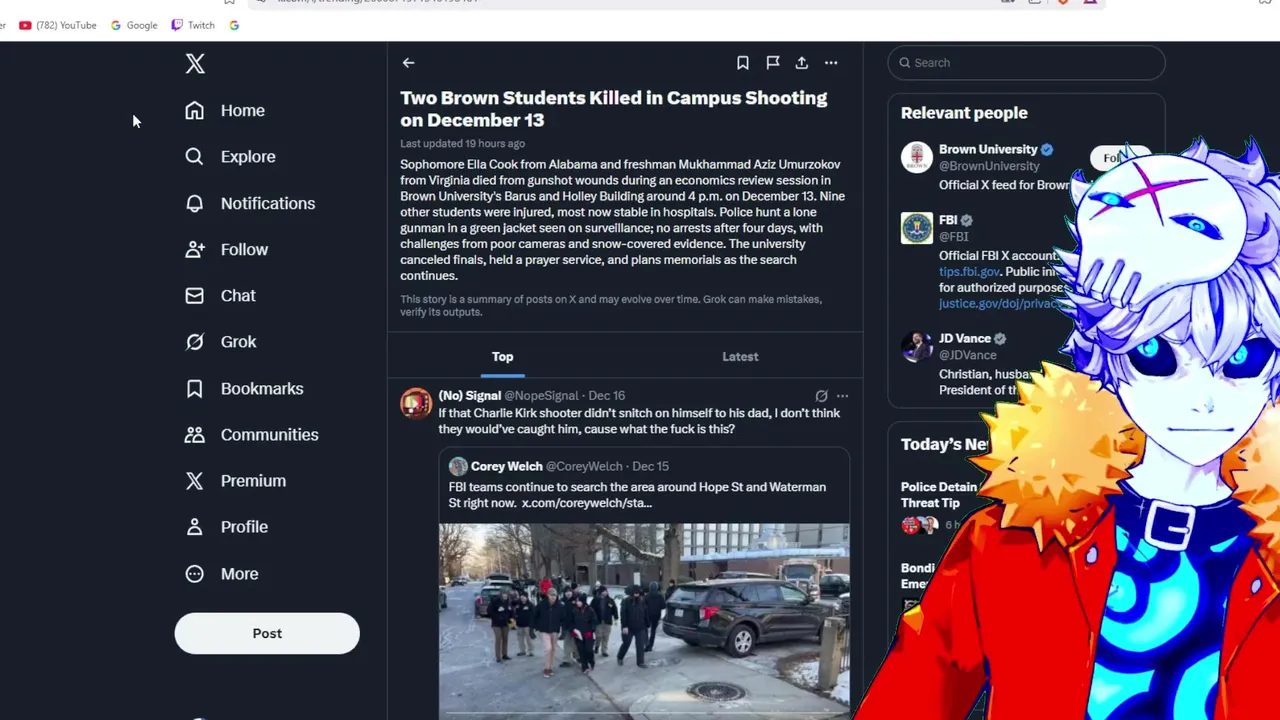Click the JD Vance avatar
The image size is (1280, 720).
[x=917, y=347]
